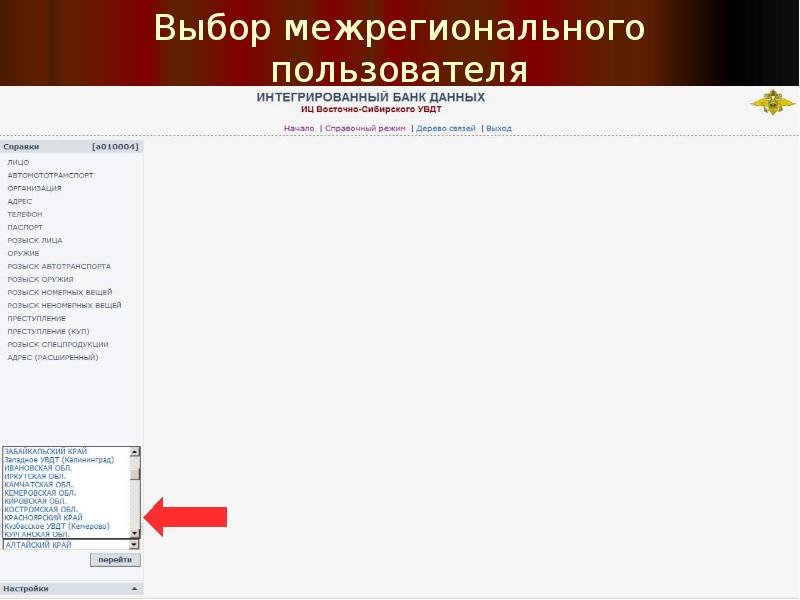Image resolution: width=800 pixels, height=600 pixels.
Task: Open the ЛИЦО reference section
Action: click(x=20, y=162)
